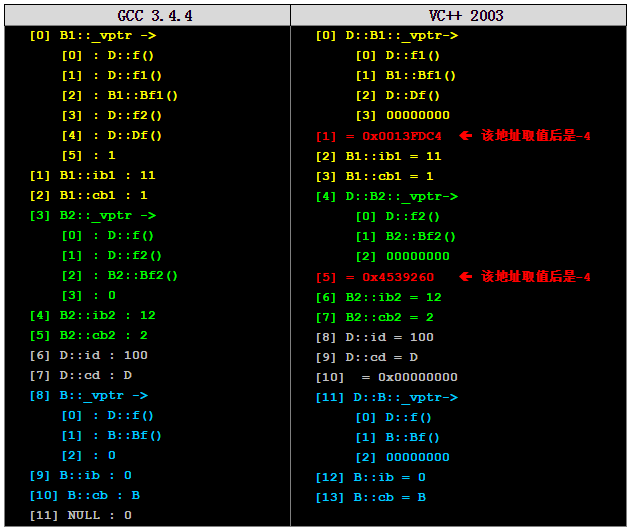Select the D::id : 100 row in GCC
630x530 pixels.
coord(89,355)
